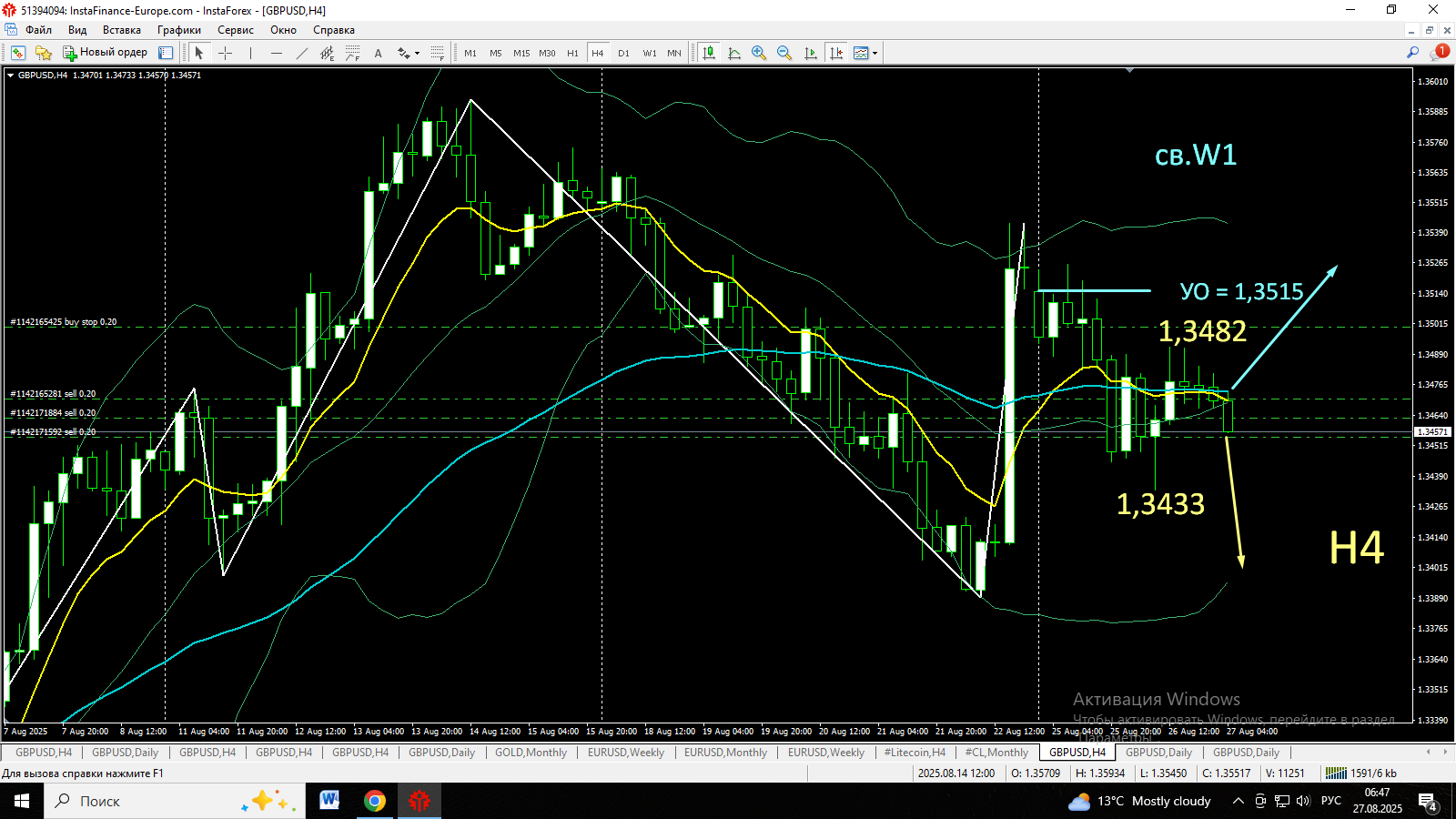This screenshot has width=1456, height=819.
Task: Toggle the candlestick chart mode
Action: pyautogui.click(x=709, y=53)
